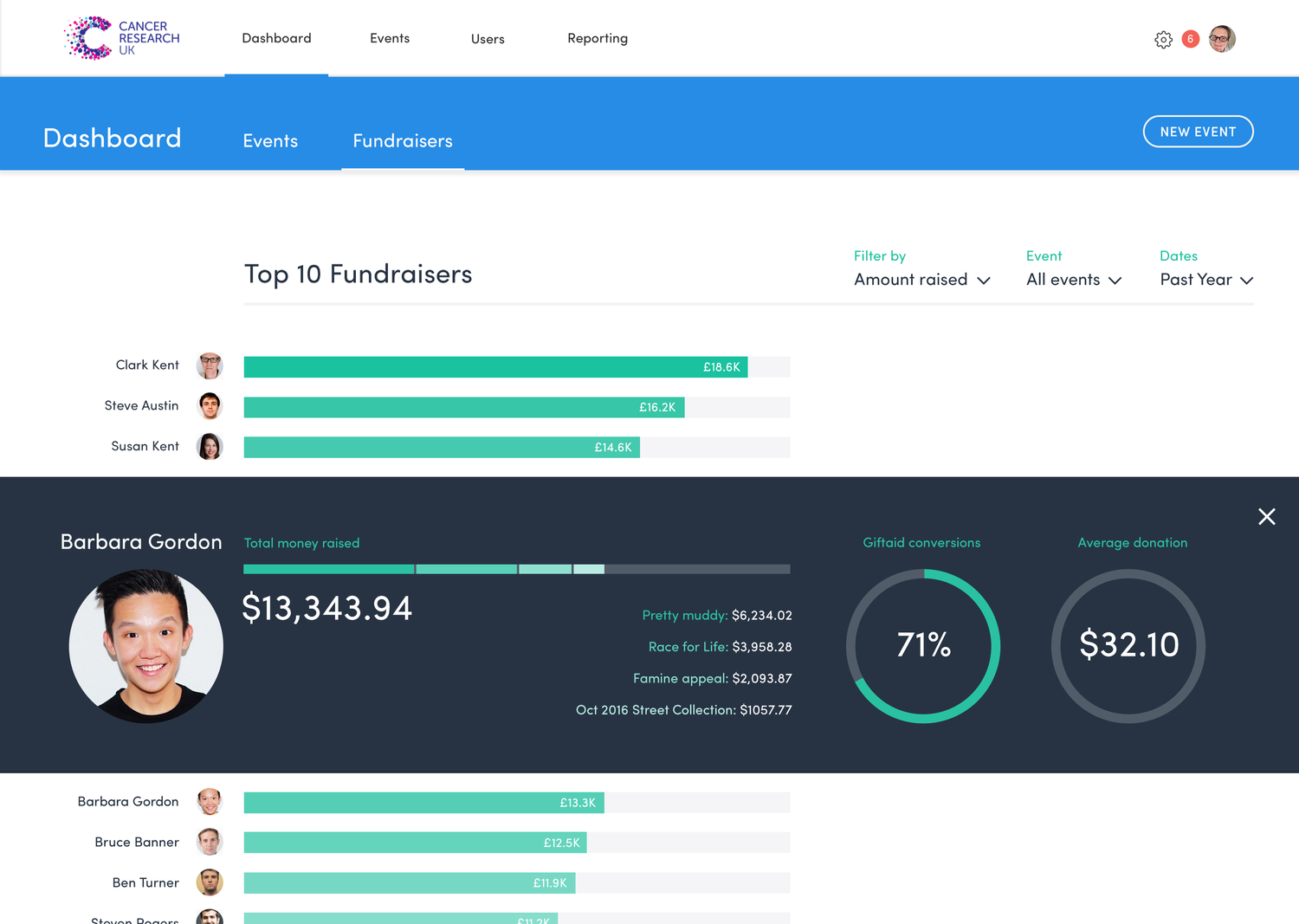
Task: Click Clark Kent's profile photo
Action: (x=209, y=365)
